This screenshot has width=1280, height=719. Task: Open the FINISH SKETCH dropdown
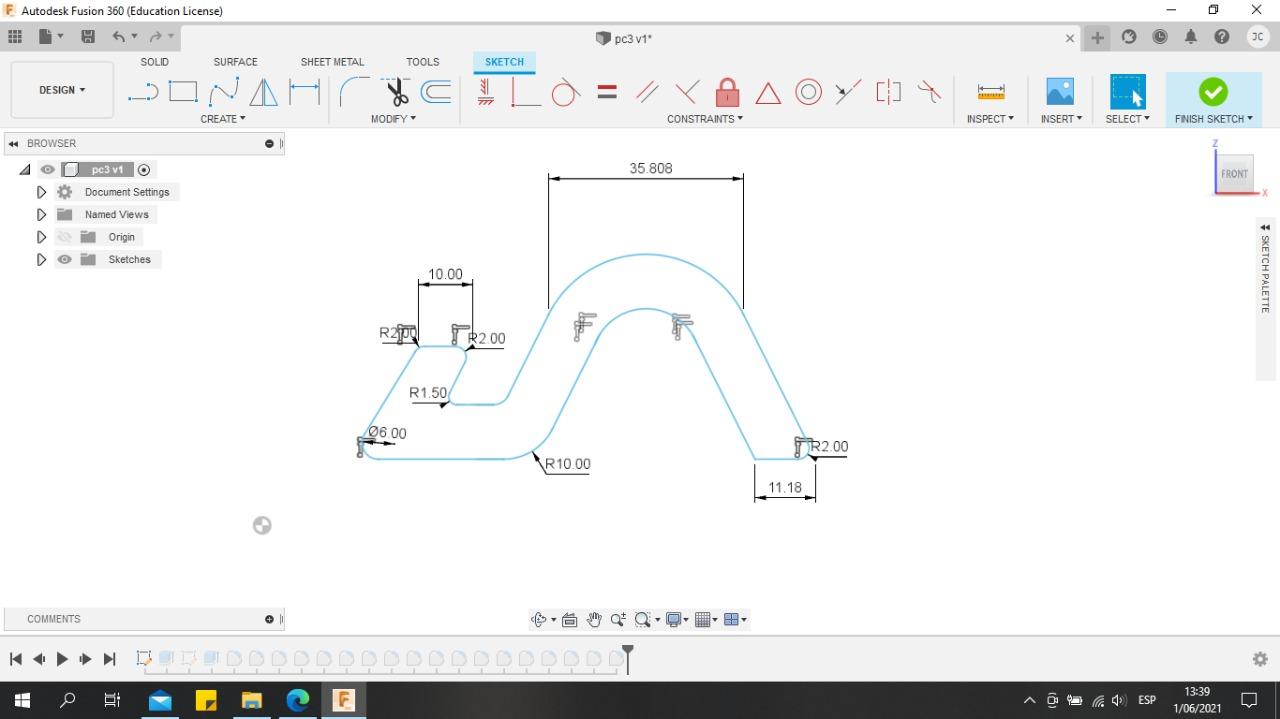click(1213, 119)
